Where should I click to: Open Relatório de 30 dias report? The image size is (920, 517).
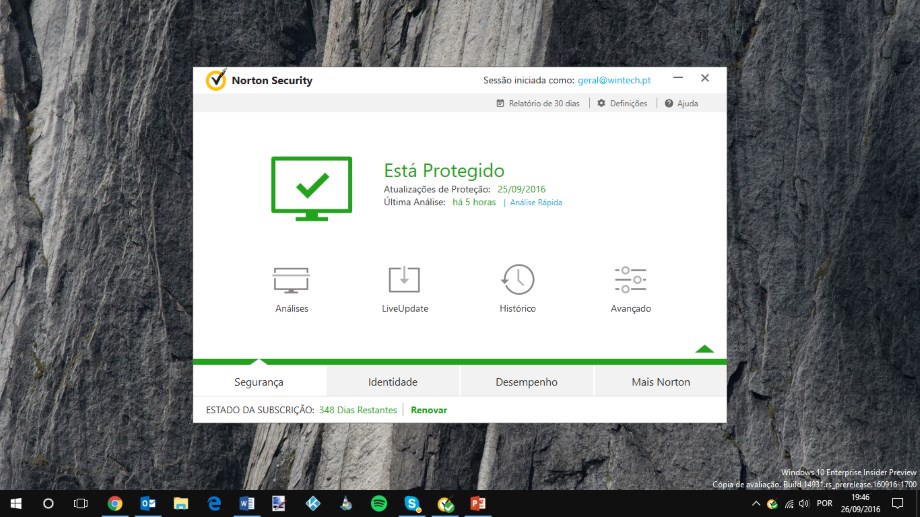coord(538,103)
